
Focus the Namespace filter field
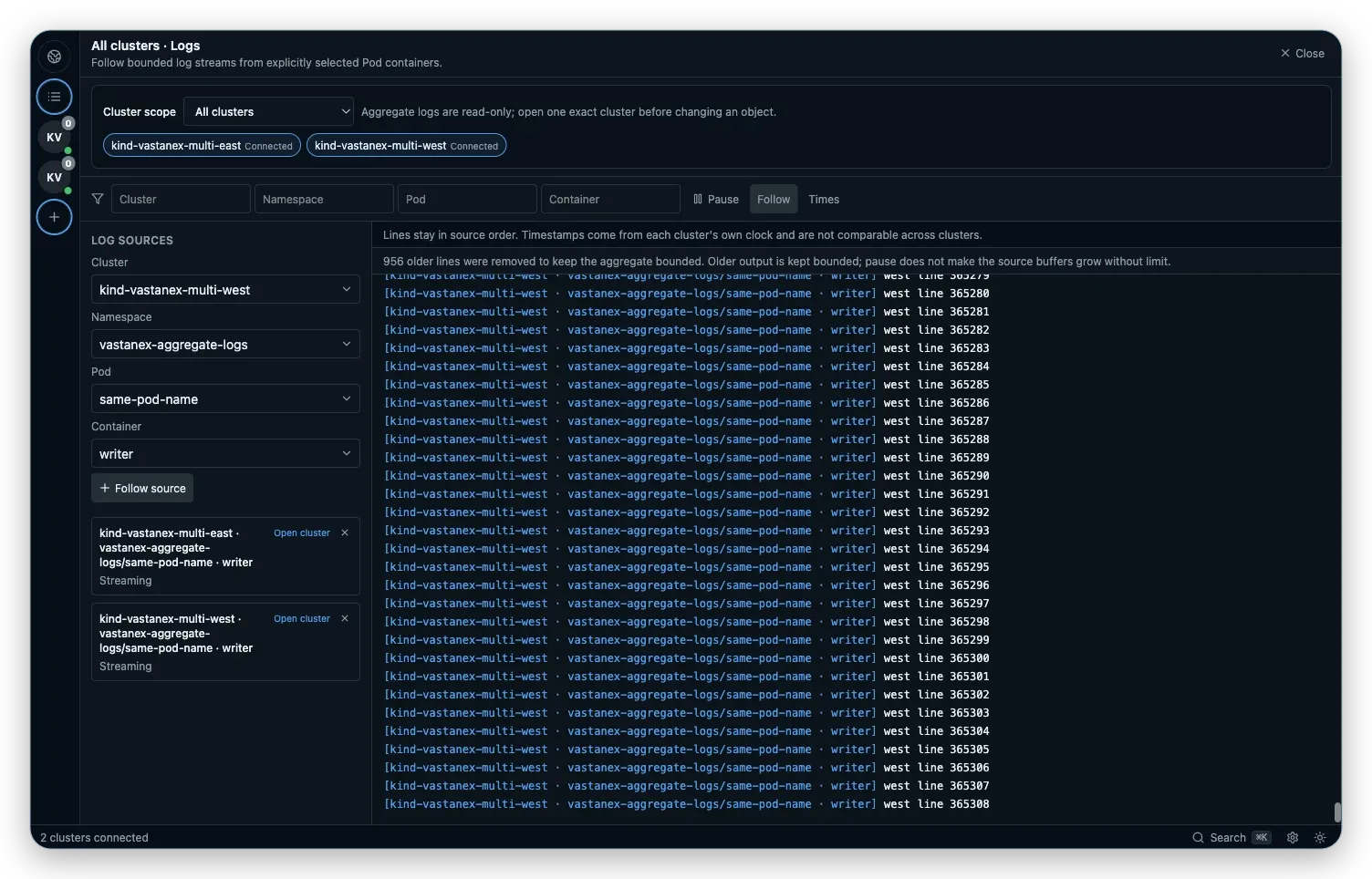pos(324,199)
